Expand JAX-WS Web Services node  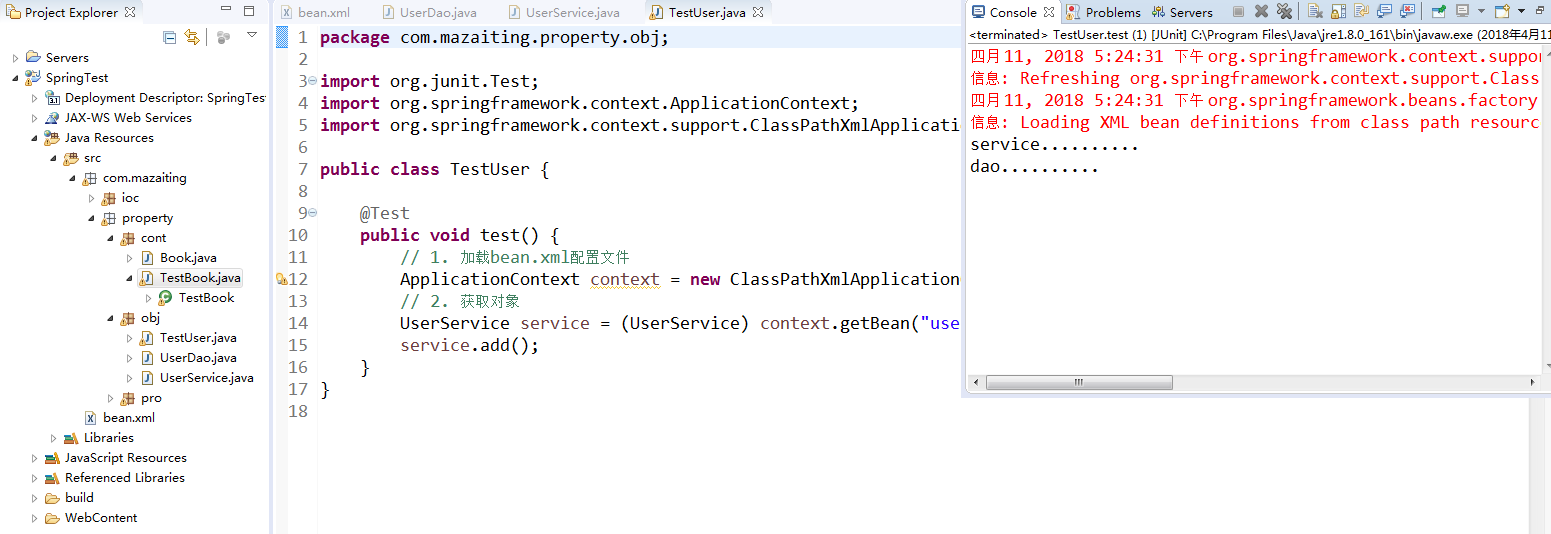34,118
